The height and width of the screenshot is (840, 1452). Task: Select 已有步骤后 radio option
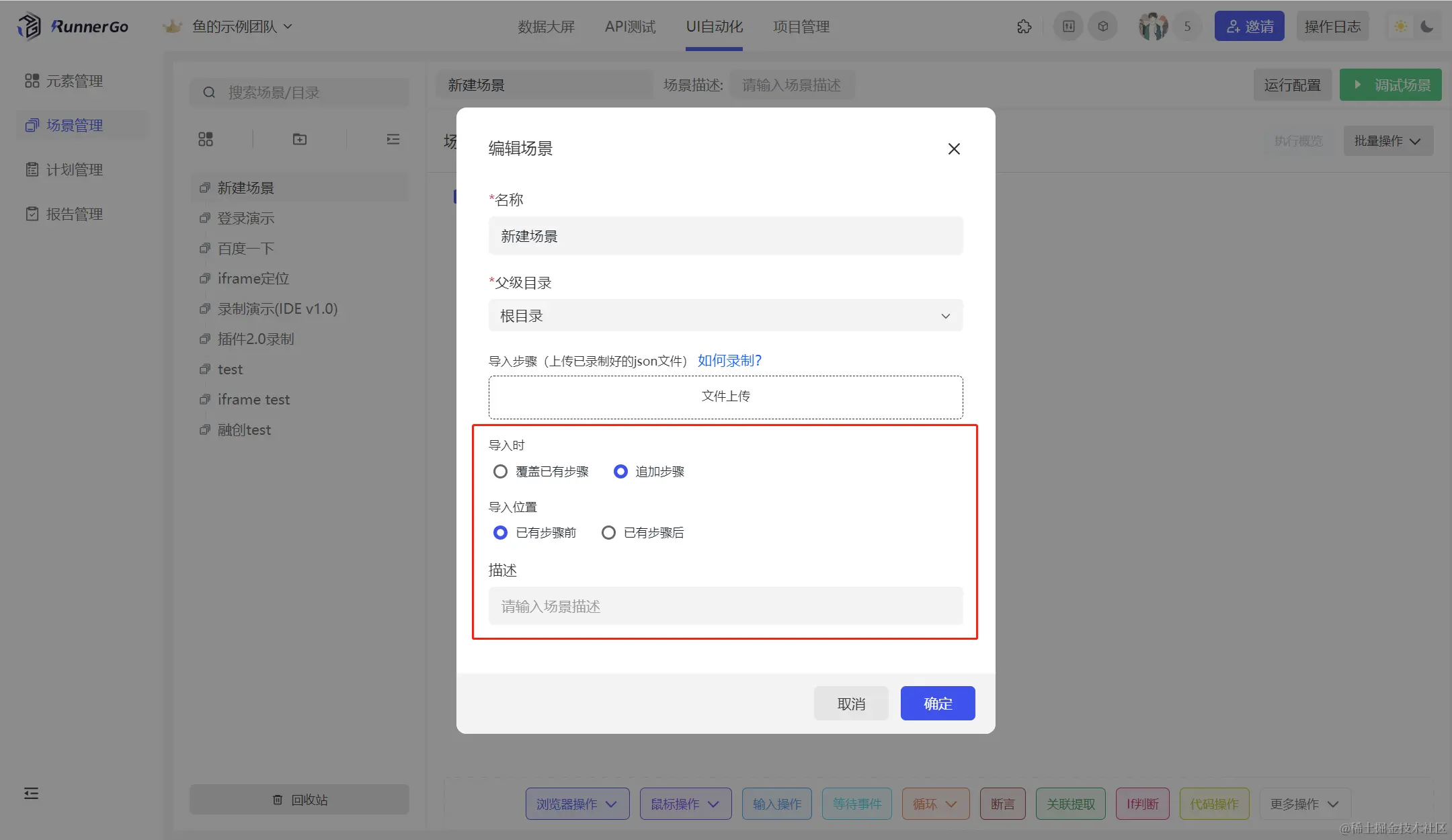[x=608, y=533]
